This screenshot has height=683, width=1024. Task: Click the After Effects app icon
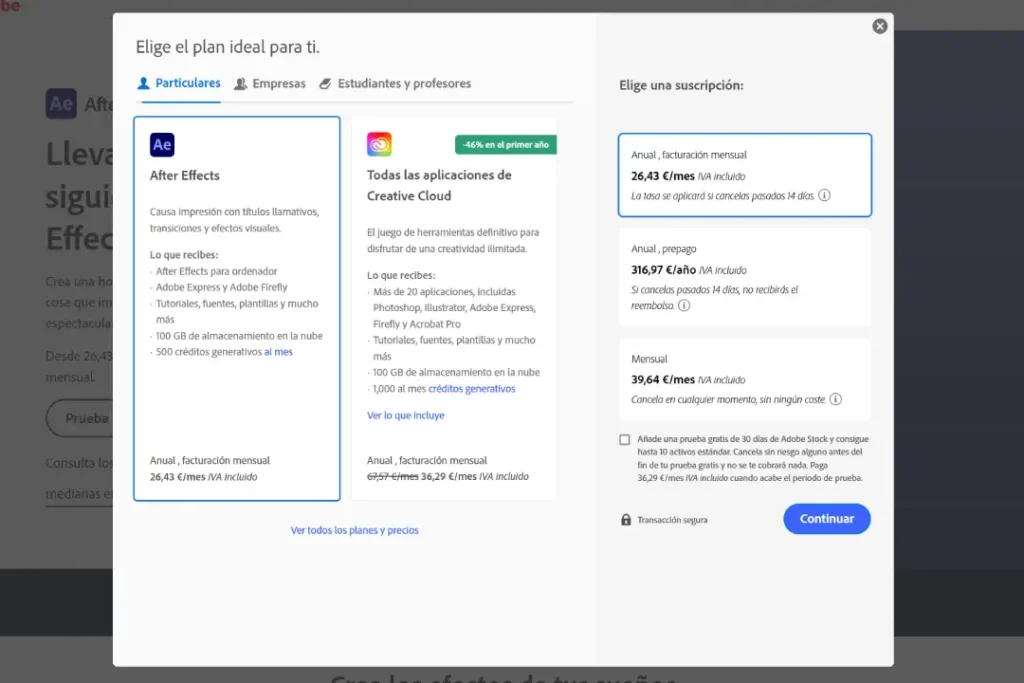click(162, 145)
